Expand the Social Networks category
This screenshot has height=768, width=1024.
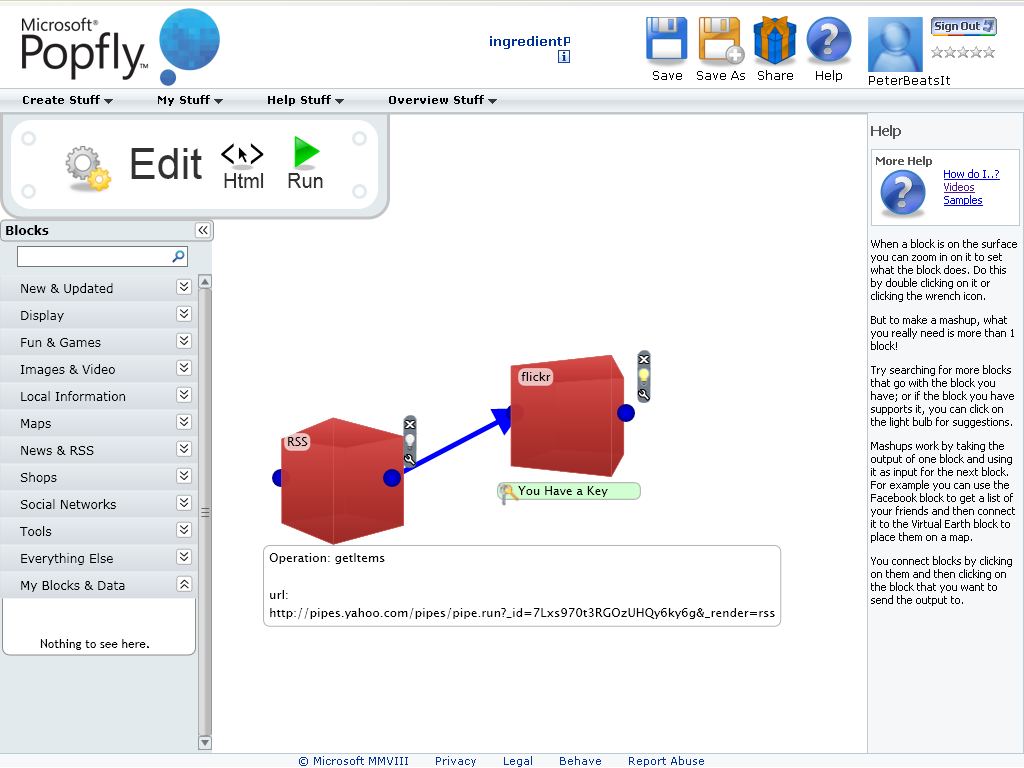184,503
